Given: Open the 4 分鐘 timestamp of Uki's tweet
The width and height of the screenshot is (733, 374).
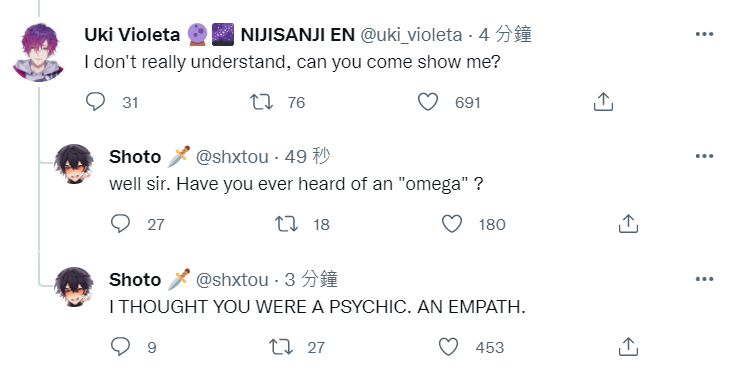Looking at the screenshot, I should pyautogui.click(x=505, y=35).
